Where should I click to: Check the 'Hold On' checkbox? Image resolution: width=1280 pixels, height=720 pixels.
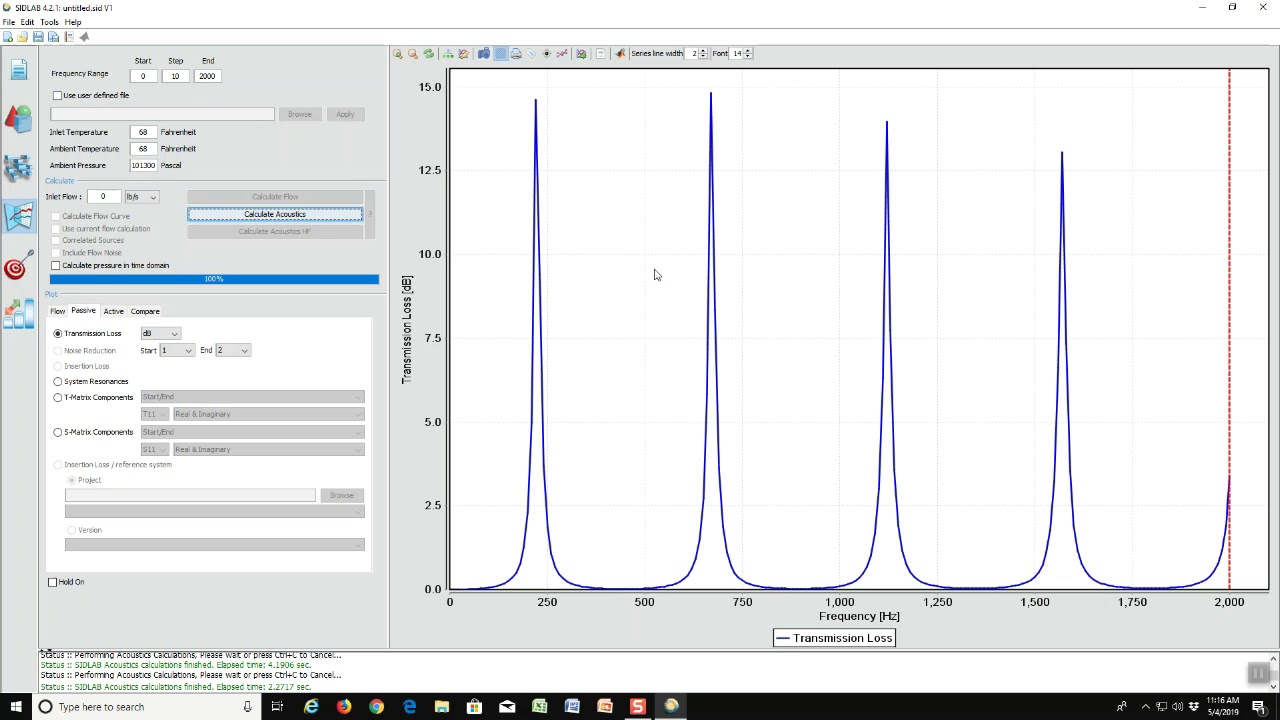[53, 582]
